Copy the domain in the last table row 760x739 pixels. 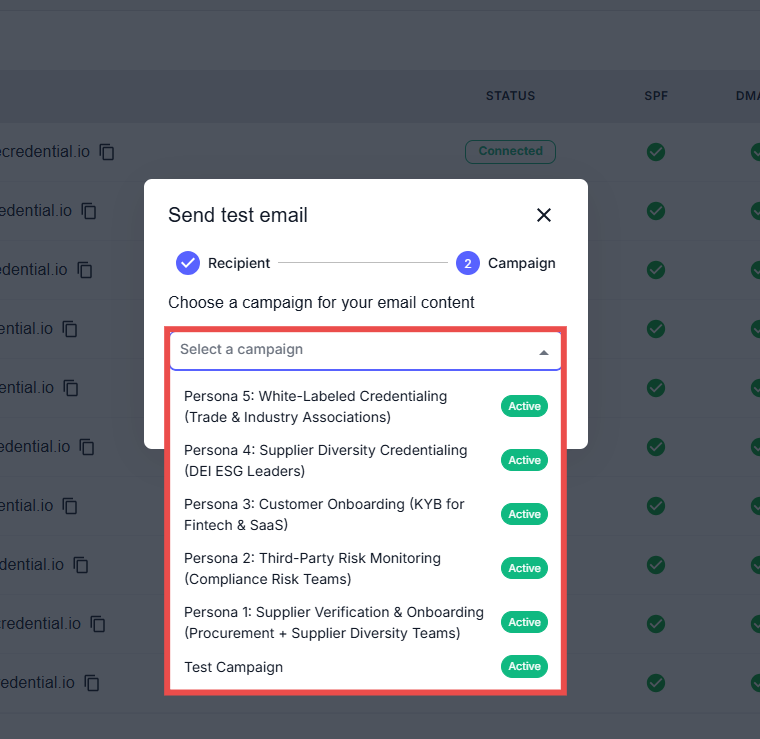tap(92, 683)
